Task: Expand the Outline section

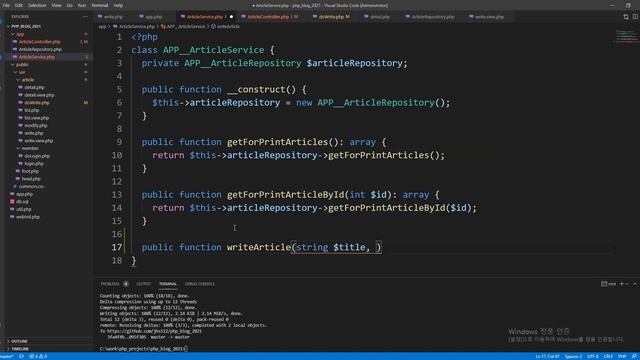Action: tap(19, 341)
